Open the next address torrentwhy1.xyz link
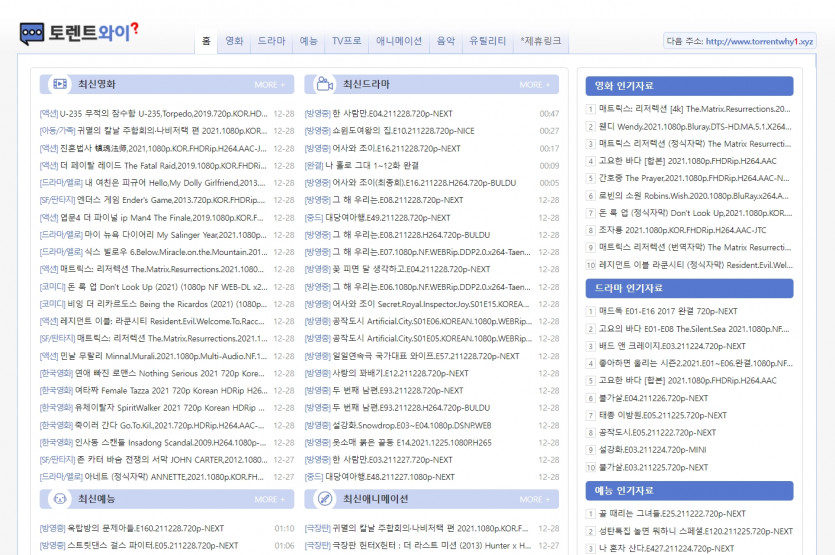Screen dimensions: 835x555 pos(759,42)
